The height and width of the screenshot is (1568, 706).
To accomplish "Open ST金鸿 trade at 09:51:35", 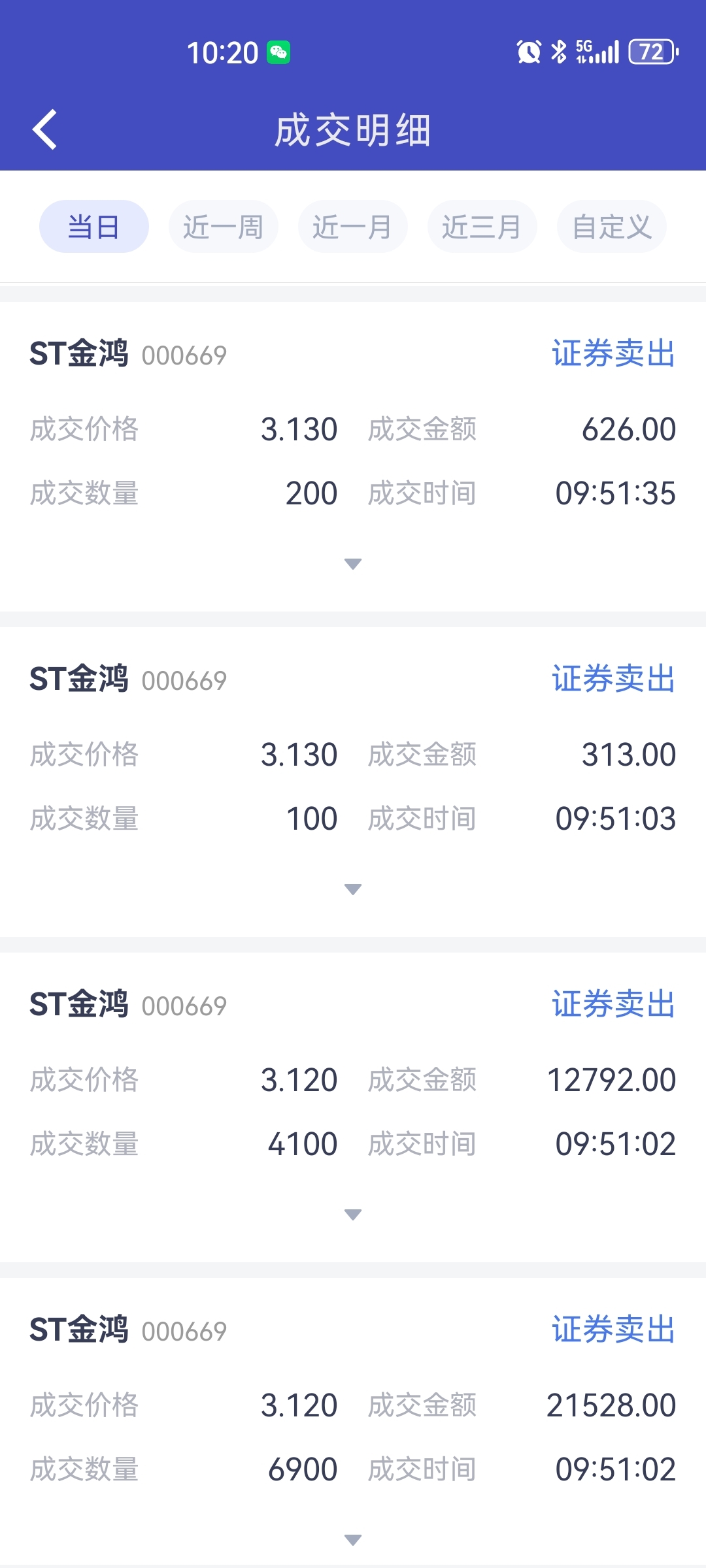I will [x=79, y=353].
